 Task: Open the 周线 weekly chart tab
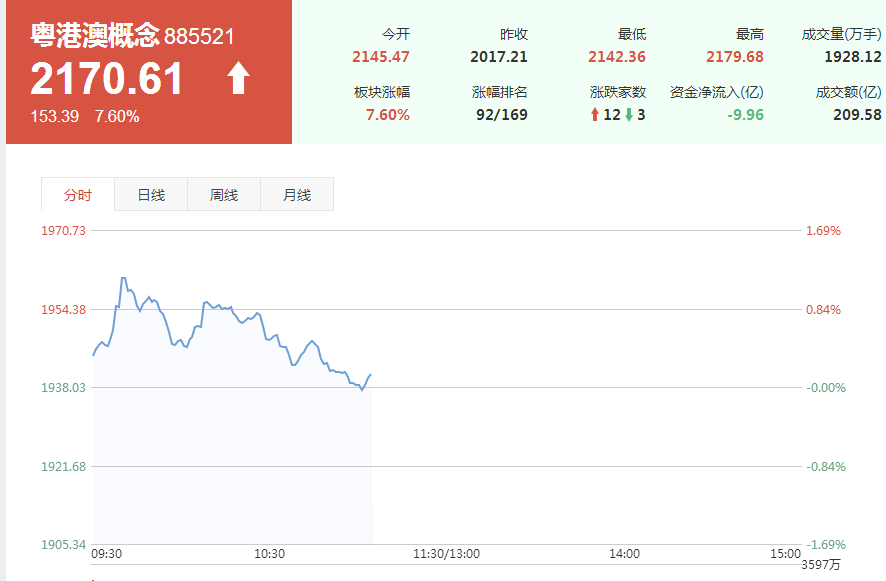click(x=224, y=194)
